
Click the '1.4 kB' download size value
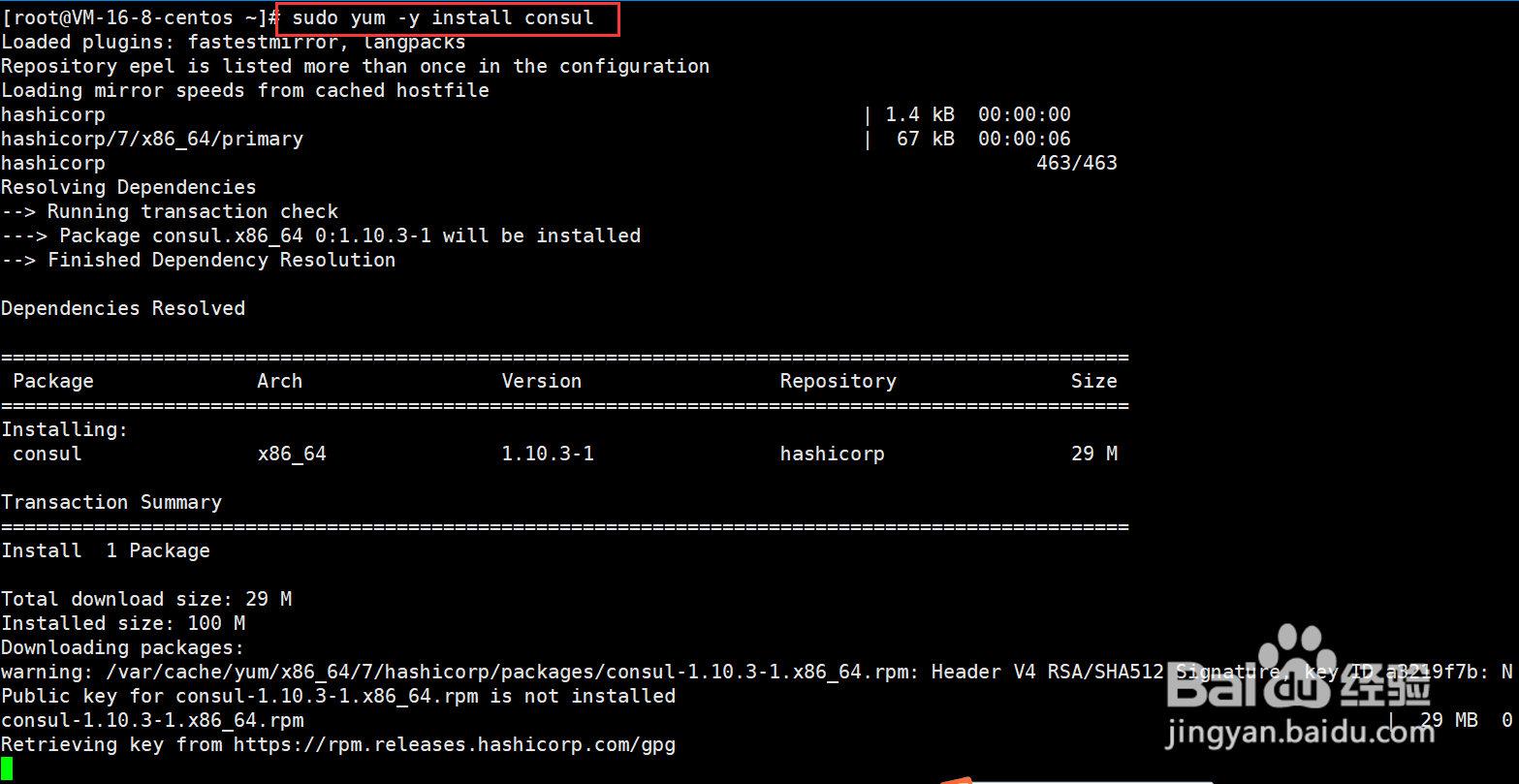920,115
